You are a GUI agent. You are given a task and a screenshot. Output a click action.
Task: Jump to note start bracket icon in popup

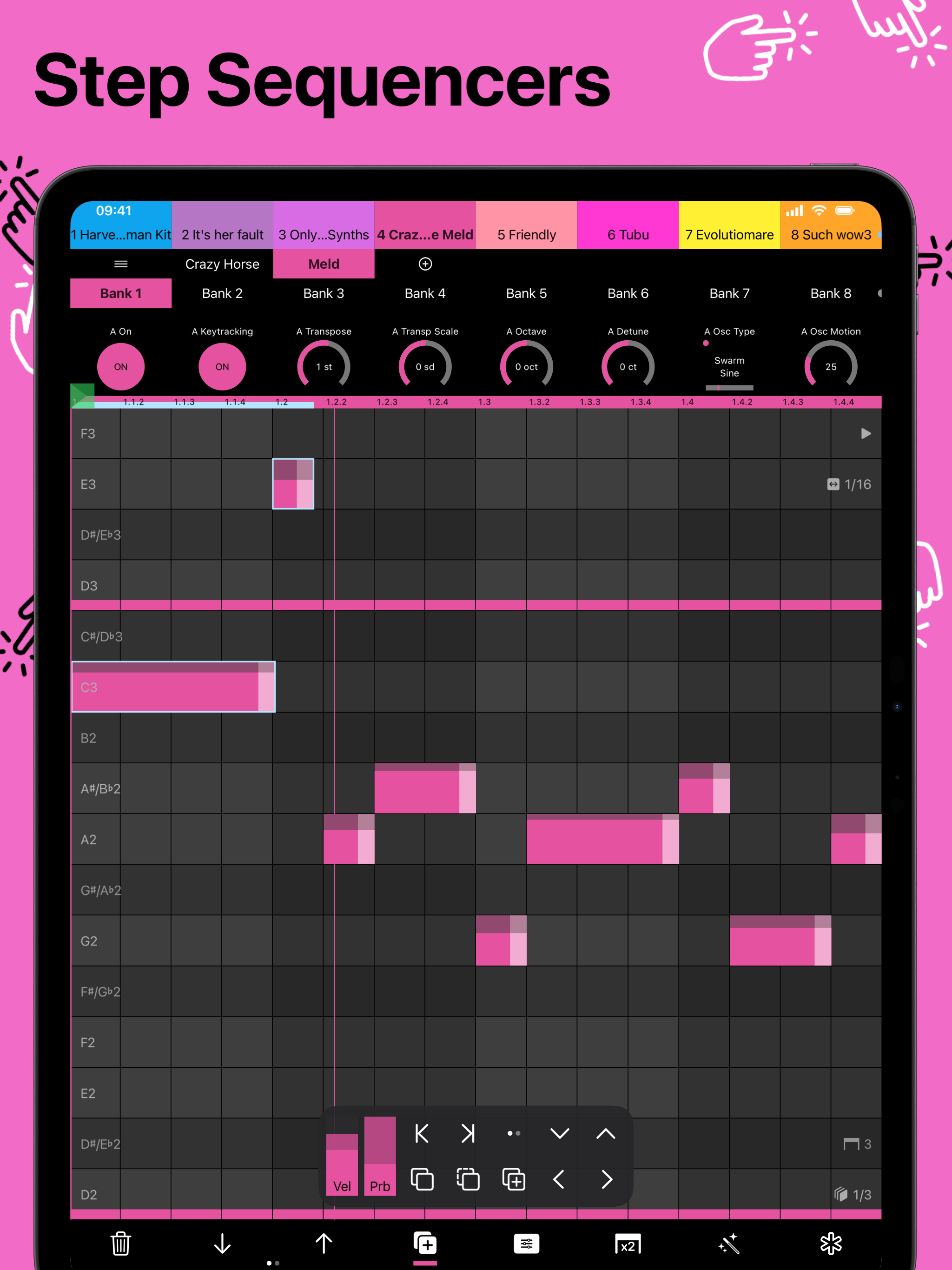[x=422, y=1133]
